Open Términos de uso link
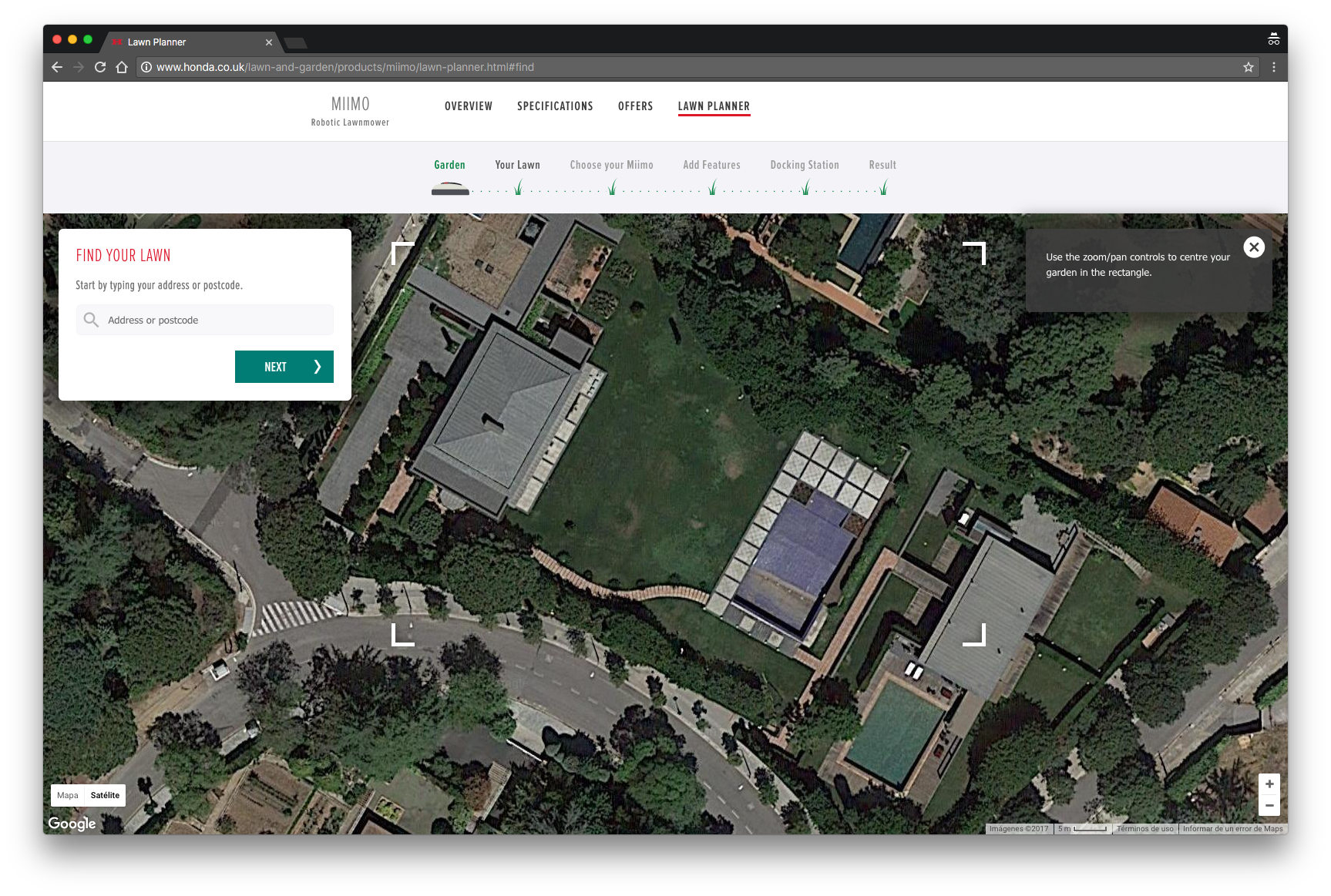This screenshot has height=896, width=1331. tap(1145, 829)
